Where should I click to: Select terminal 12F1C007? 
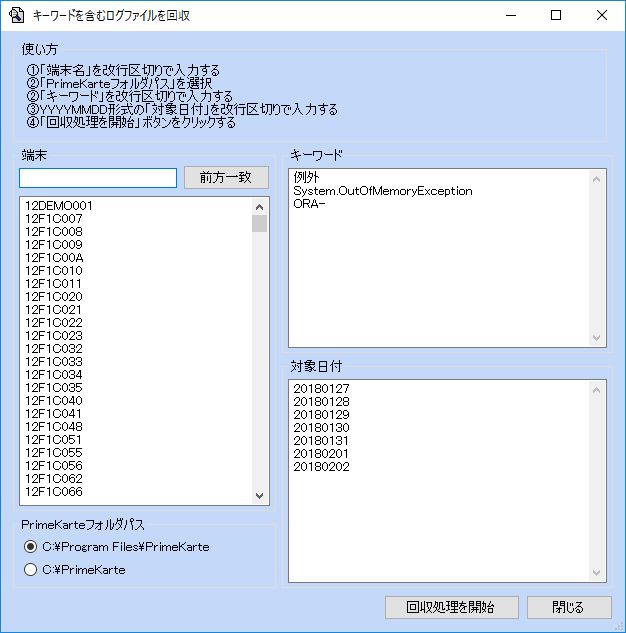(54, 219)
